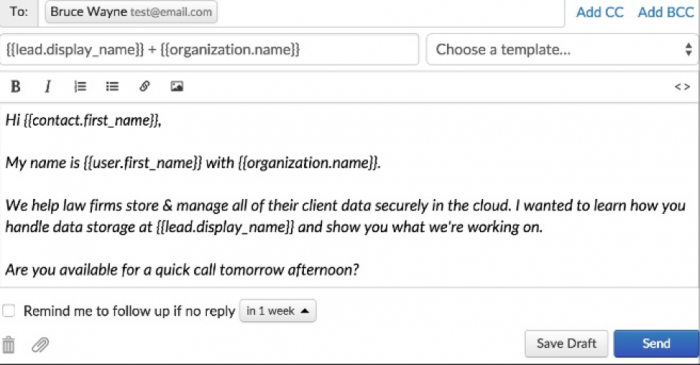Insert an image into the email
Screen dimensions: 700x365
tap(177, 86)
